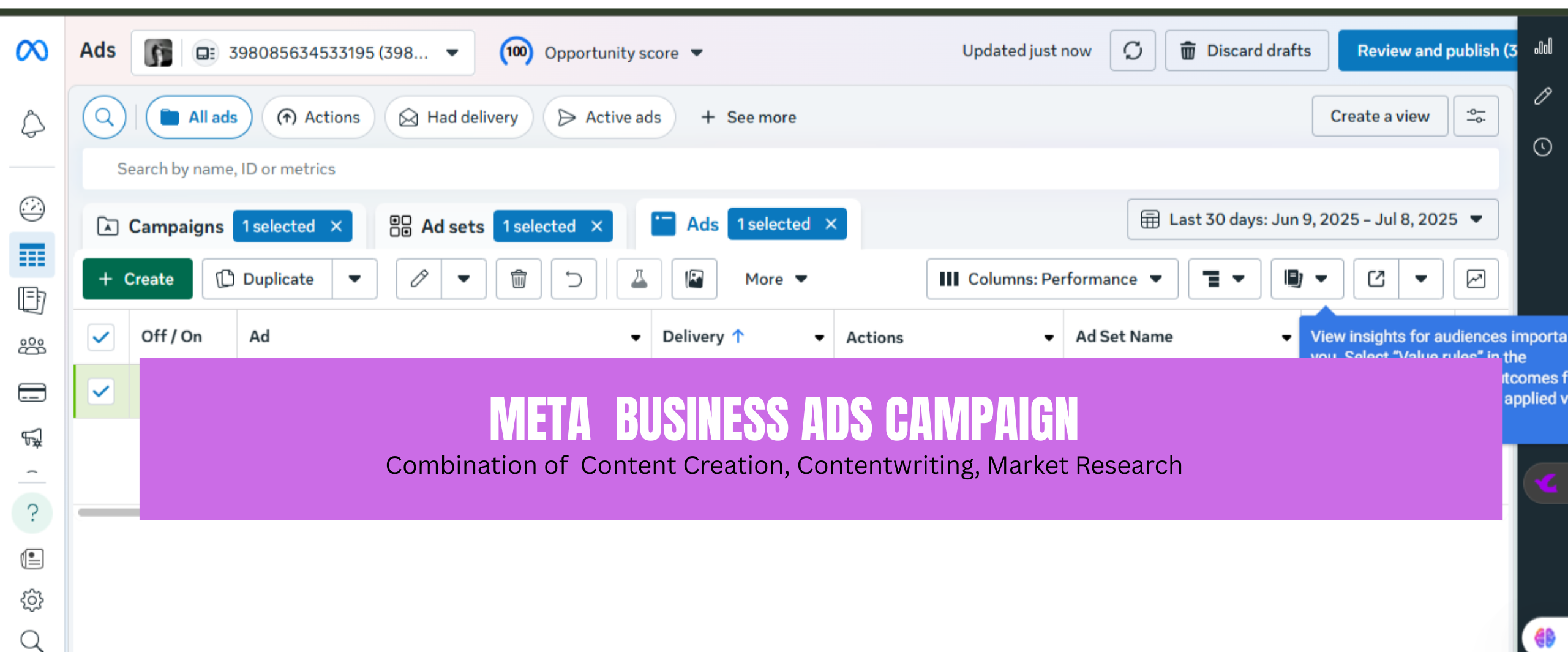
Task: Open Audiences people icon
Action: point(32,347)
